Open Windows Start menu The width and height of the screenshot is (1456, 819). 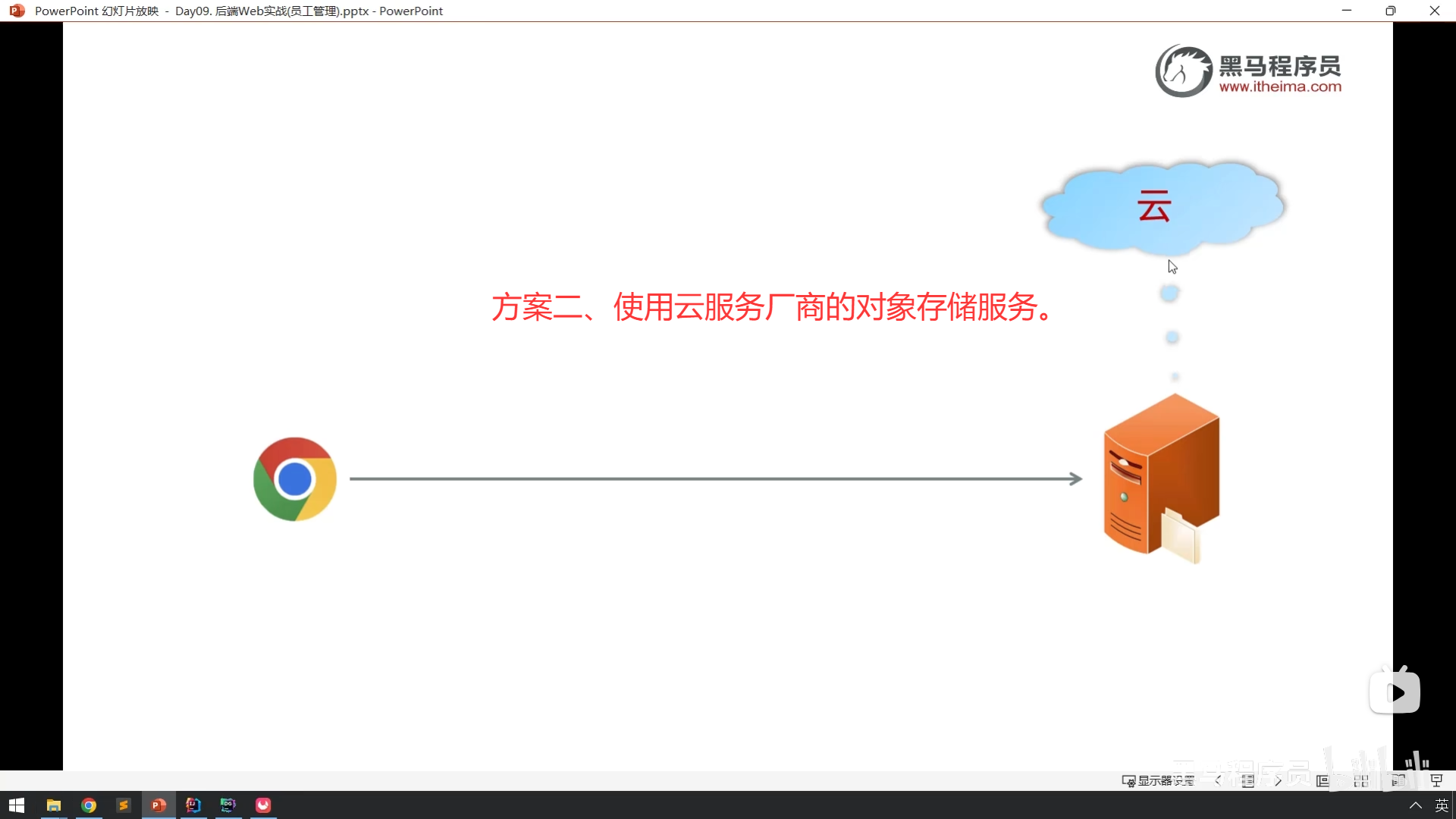click(x=17, y=805)
